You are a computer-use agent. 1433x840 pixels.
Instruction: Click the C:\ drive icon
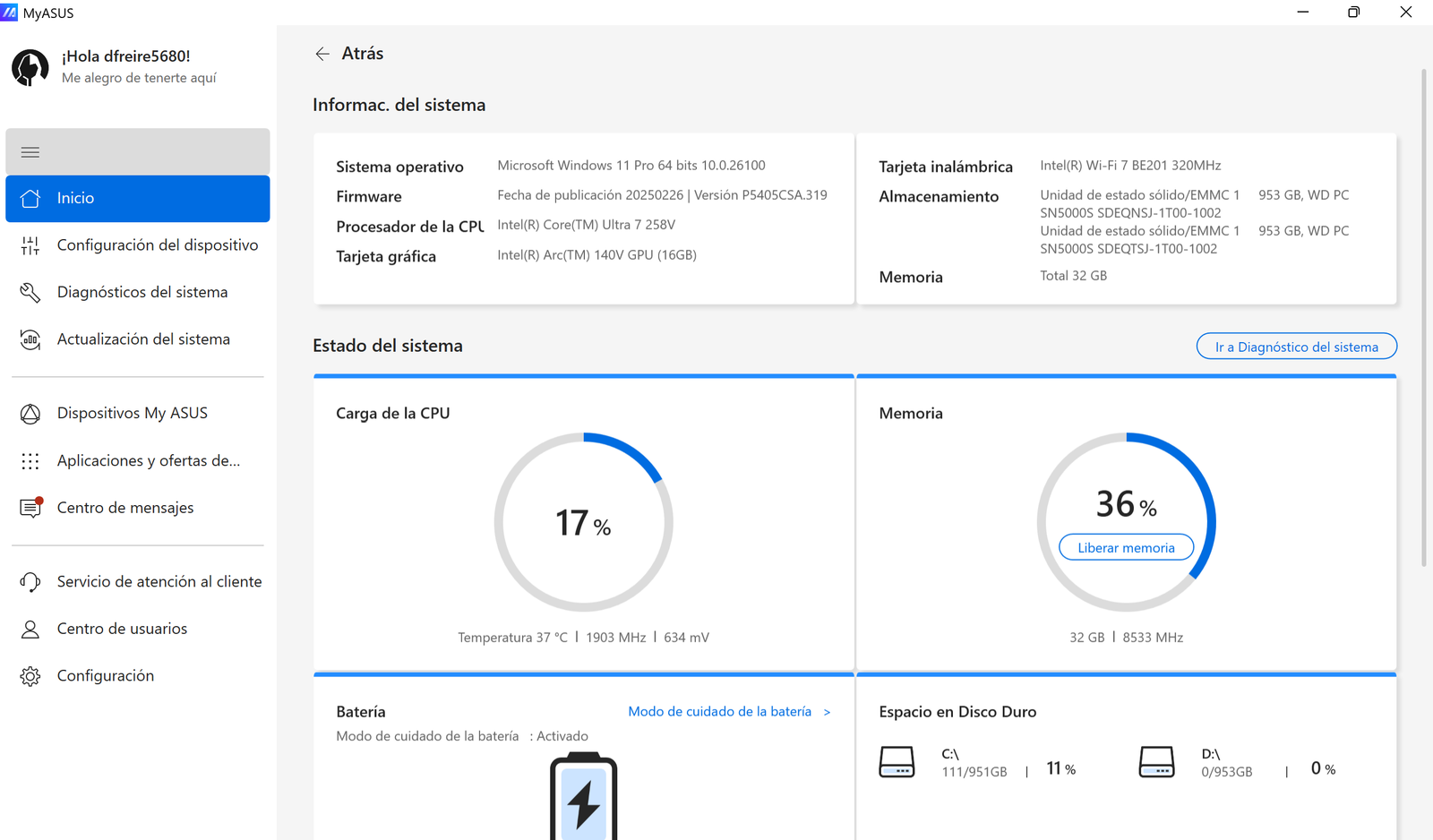[897, 762]
